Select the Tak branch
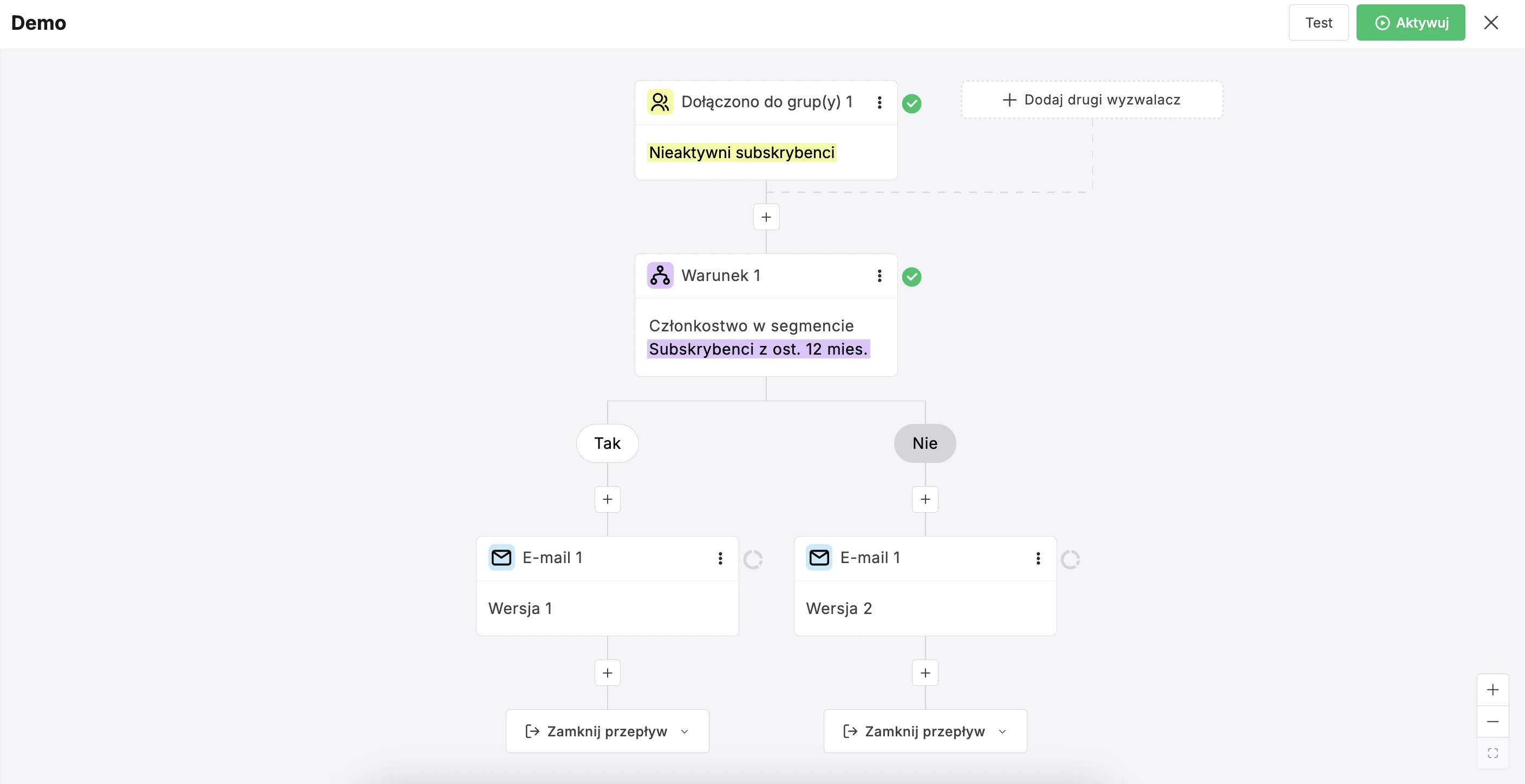Image resolution: width=1525 pixels, height=784 pixels. pyautogui.click(x=608, y=443)
